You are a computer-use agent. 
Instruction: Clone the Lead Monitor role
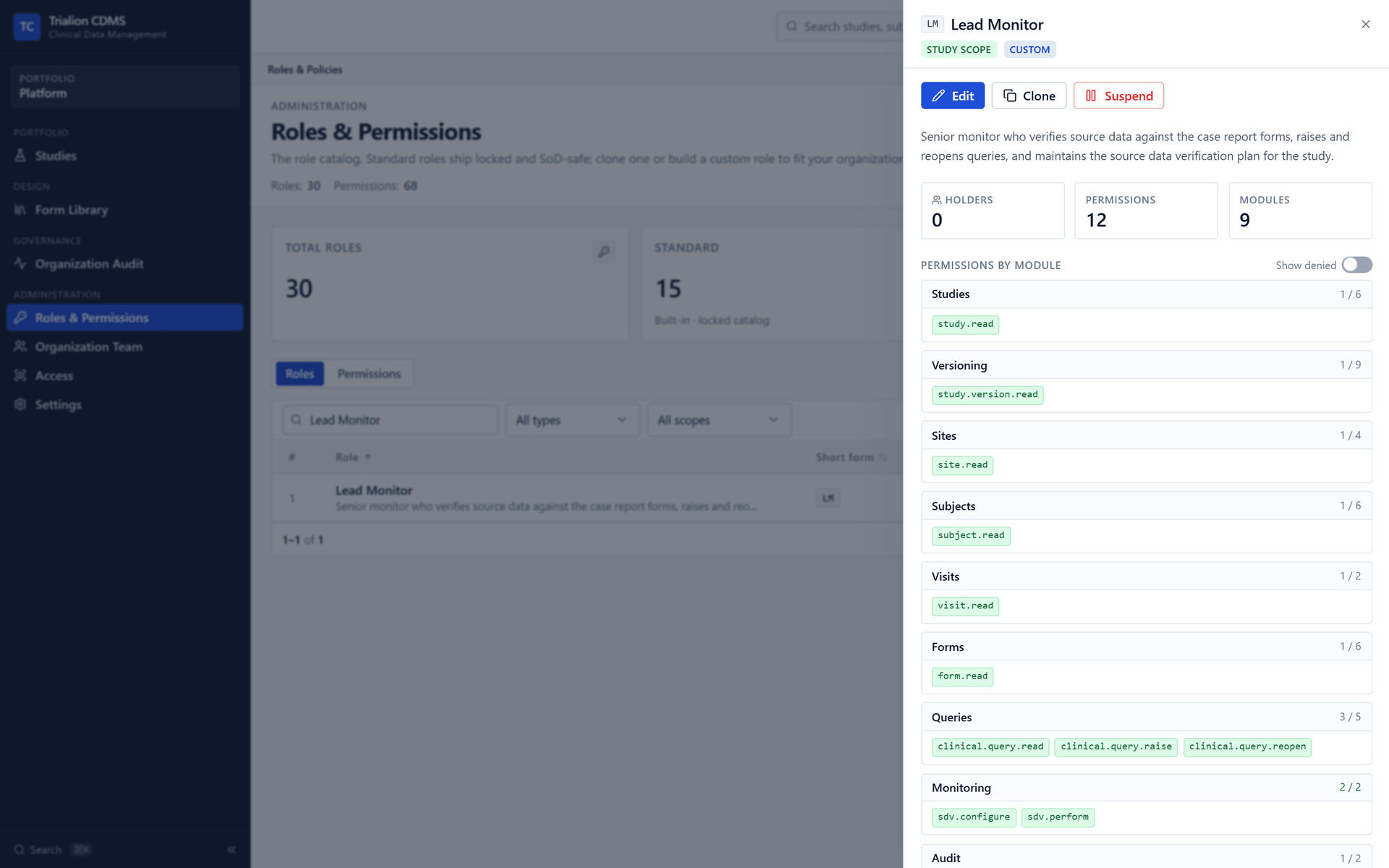tap(1029, 95)
